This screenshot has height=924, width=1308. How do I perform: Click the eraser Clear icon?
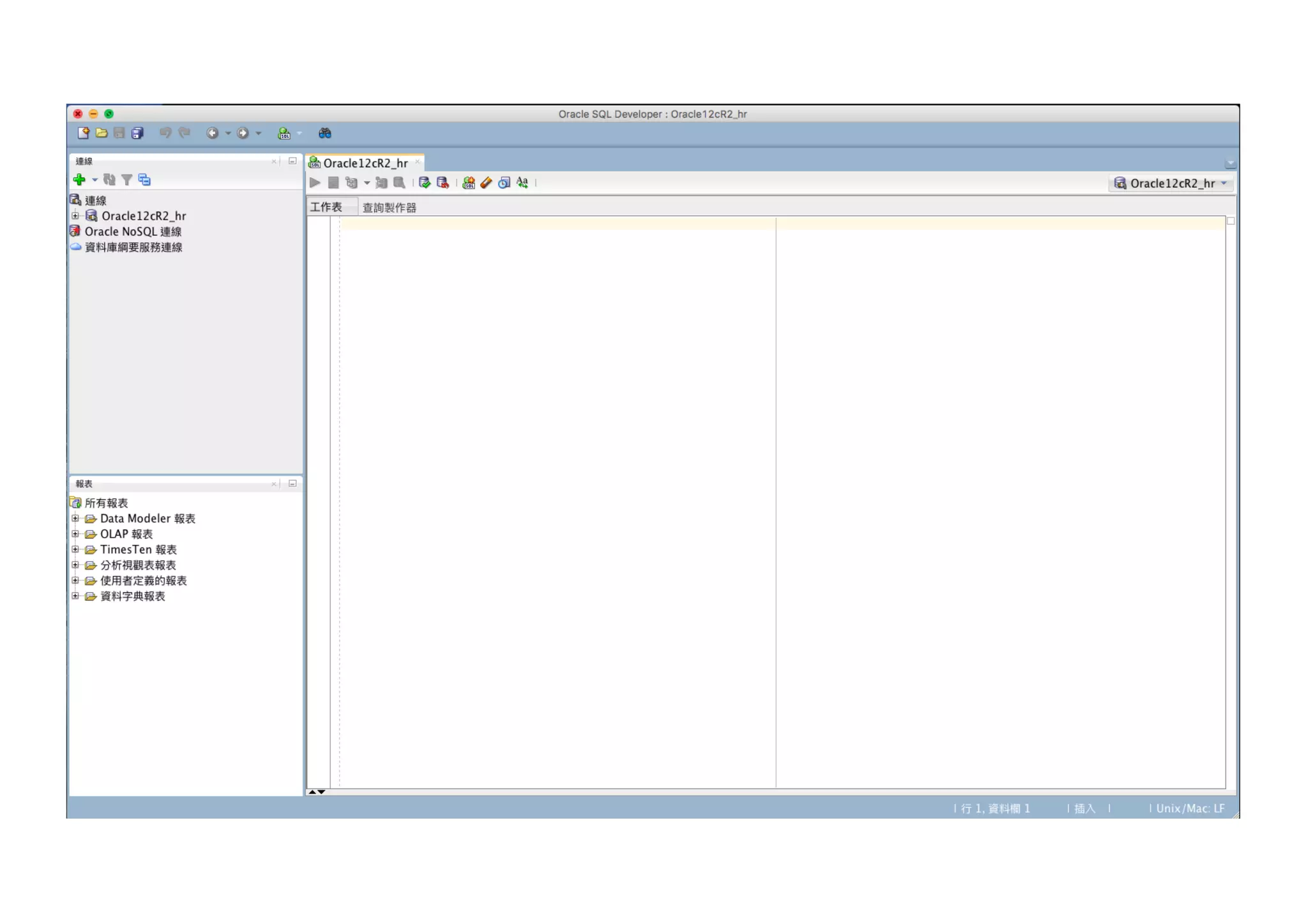click(x=486, y=183)
